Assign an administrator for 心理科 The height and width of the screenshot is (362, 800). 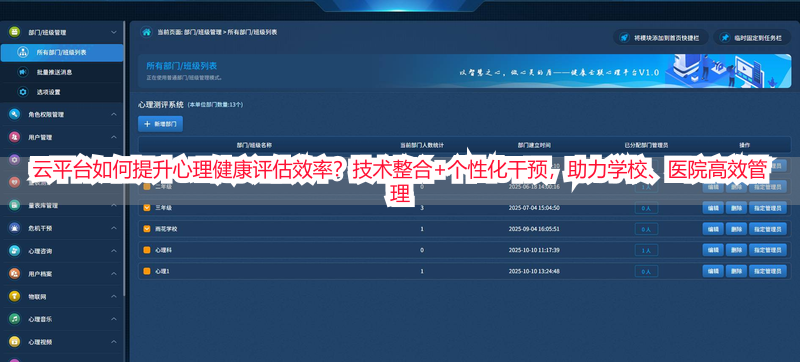click(x=768, y=250)
